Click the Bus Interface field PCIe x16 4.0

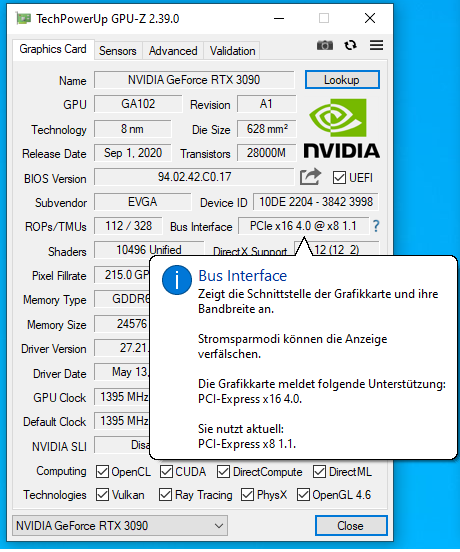point(304,226)
